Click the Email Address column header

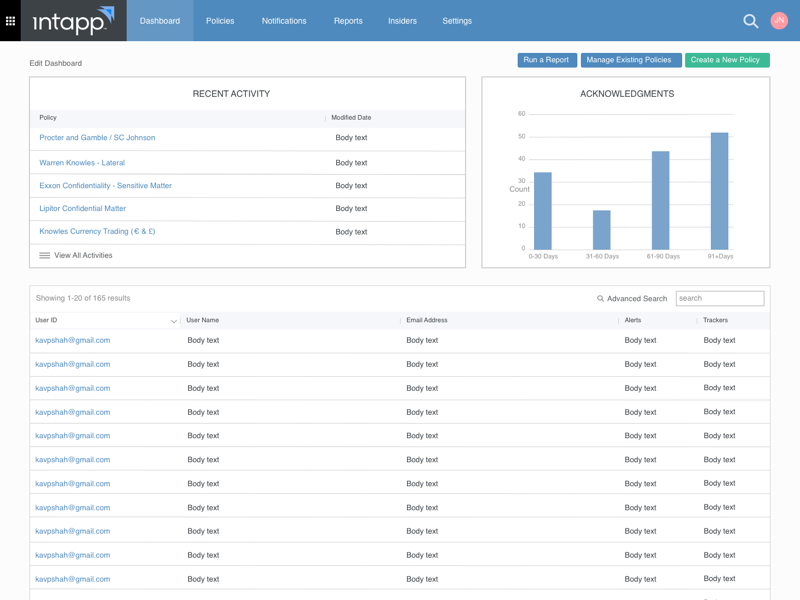click(427, 320)
